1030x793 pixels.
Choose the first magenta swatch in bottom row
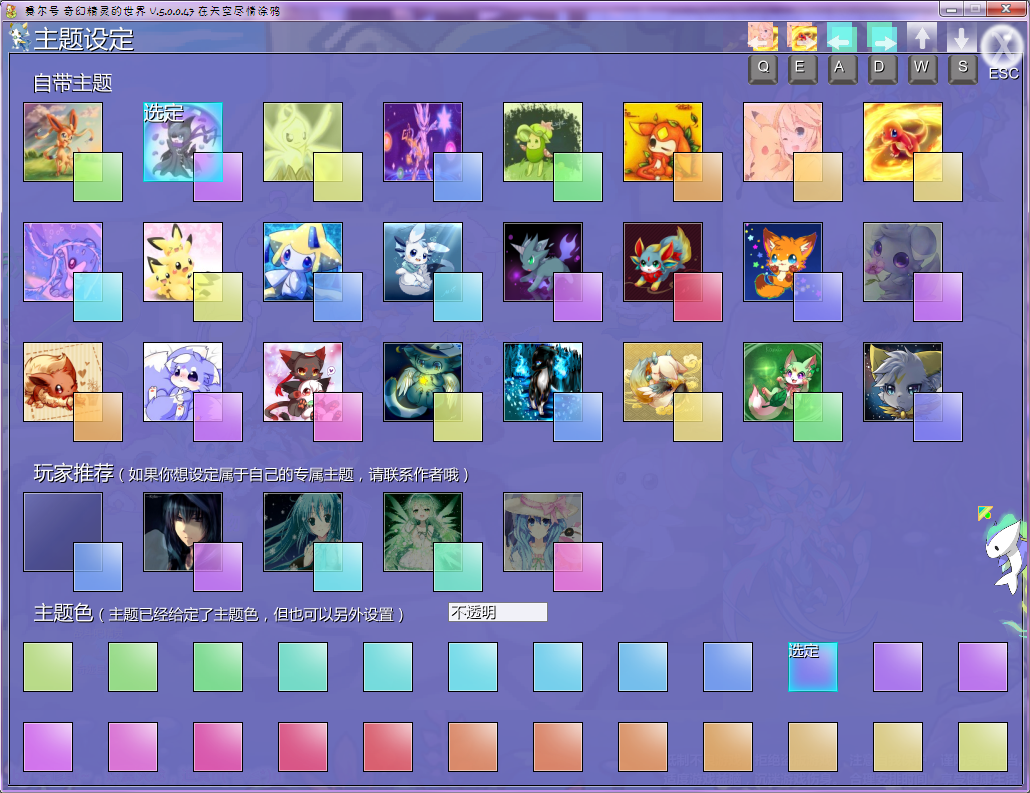(48, 747)
